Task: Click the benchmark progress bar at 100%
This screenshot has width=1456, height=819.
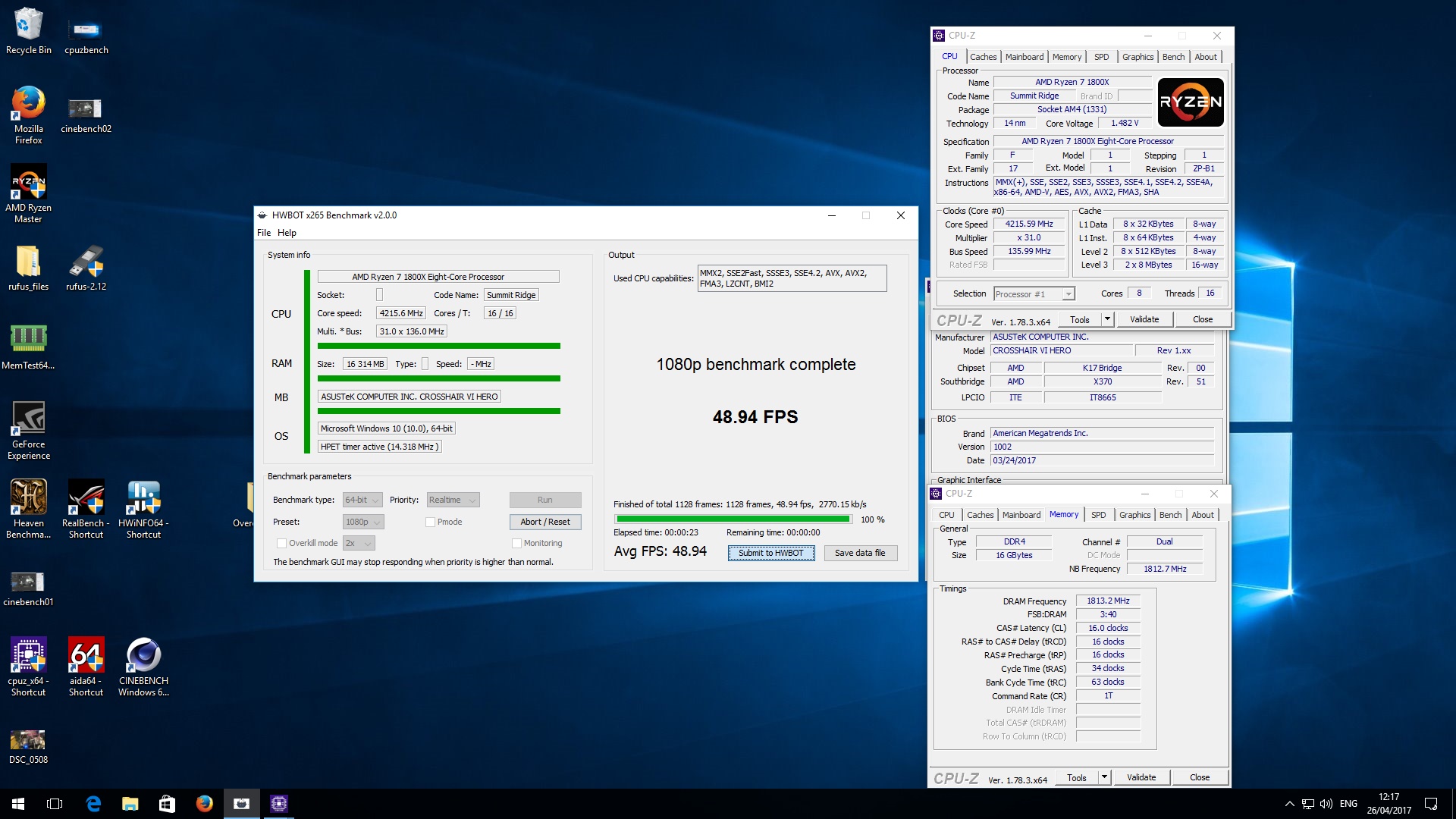Action: coord(733,519)
